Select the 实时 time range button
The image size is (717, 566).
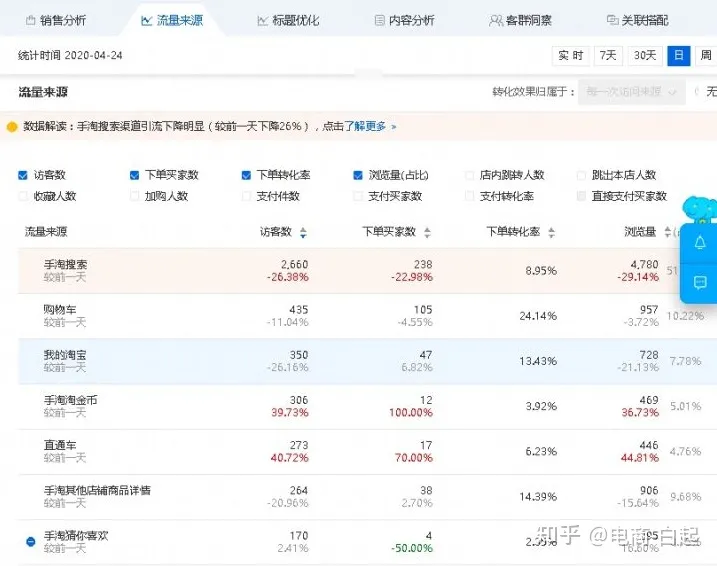(571, 56)
